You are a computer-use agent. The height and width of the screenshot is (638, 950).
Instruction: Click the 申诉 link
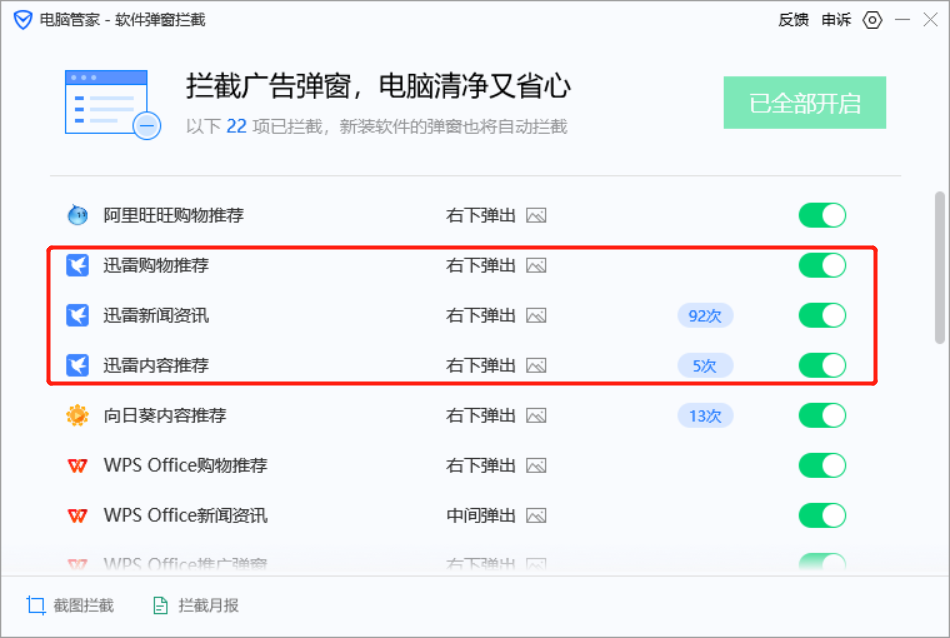coord(837,19)
